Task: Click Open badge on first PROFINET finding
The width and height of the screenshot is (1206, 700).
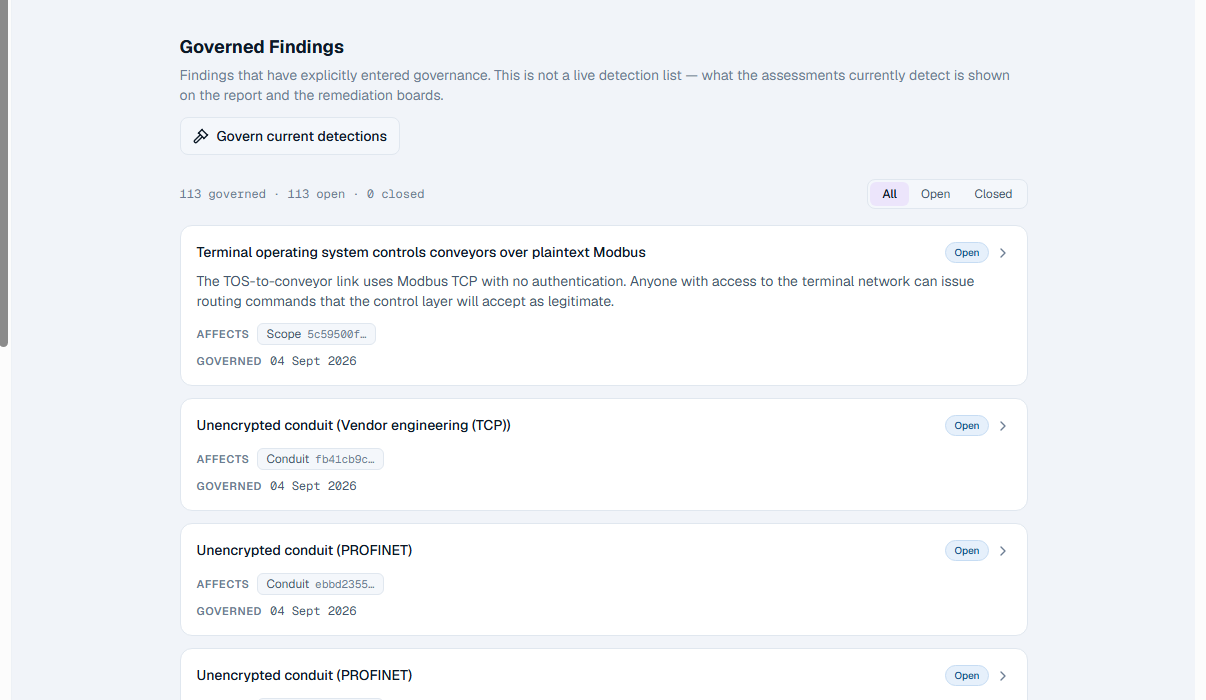Action: [x=967, y=551]
